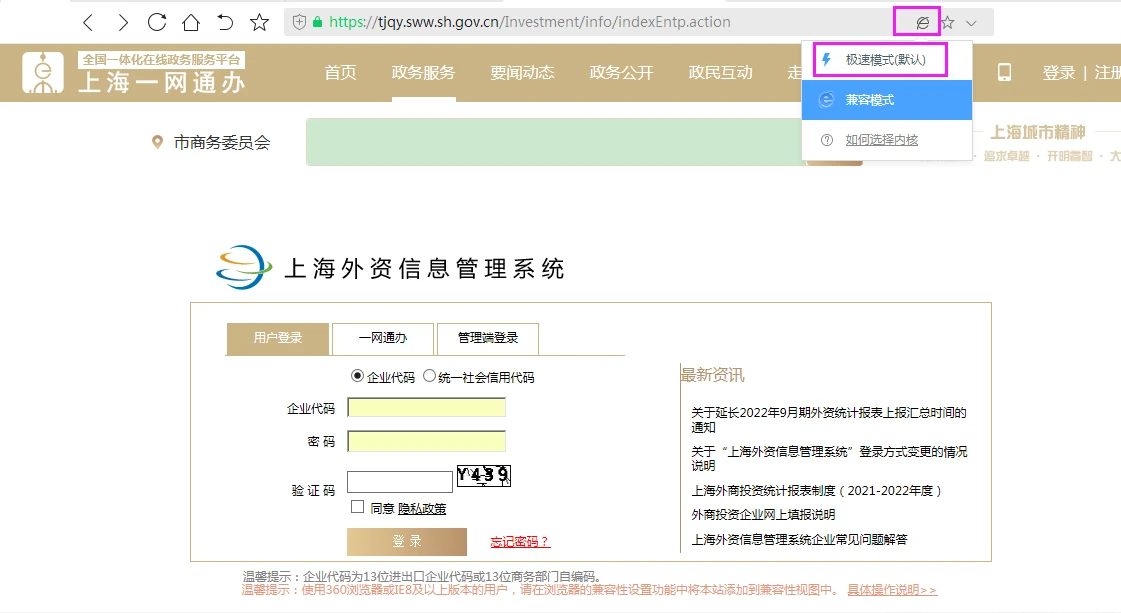The height and width of the screenshot is (613, 1121).
Task: Click the bookmark star left of address bar
Action: pyautogui.click(x=259, y=22)
